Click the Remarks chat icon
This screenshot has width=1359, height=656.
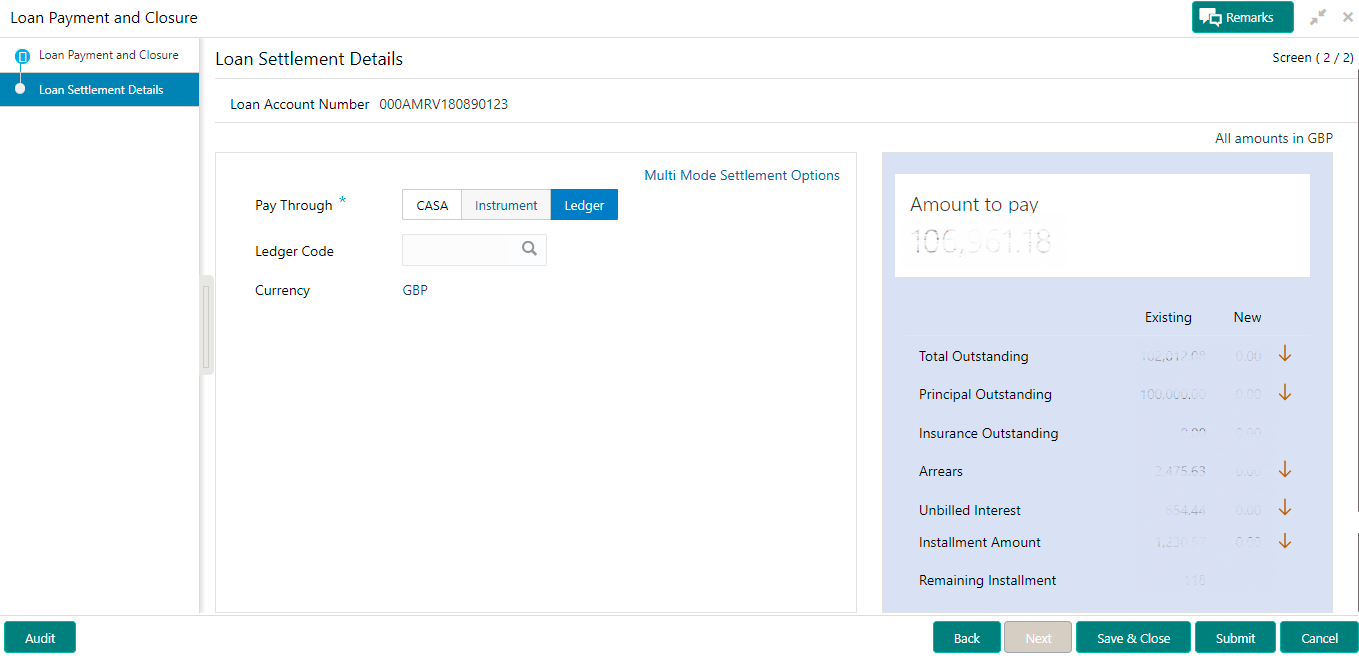point(1211,18)
